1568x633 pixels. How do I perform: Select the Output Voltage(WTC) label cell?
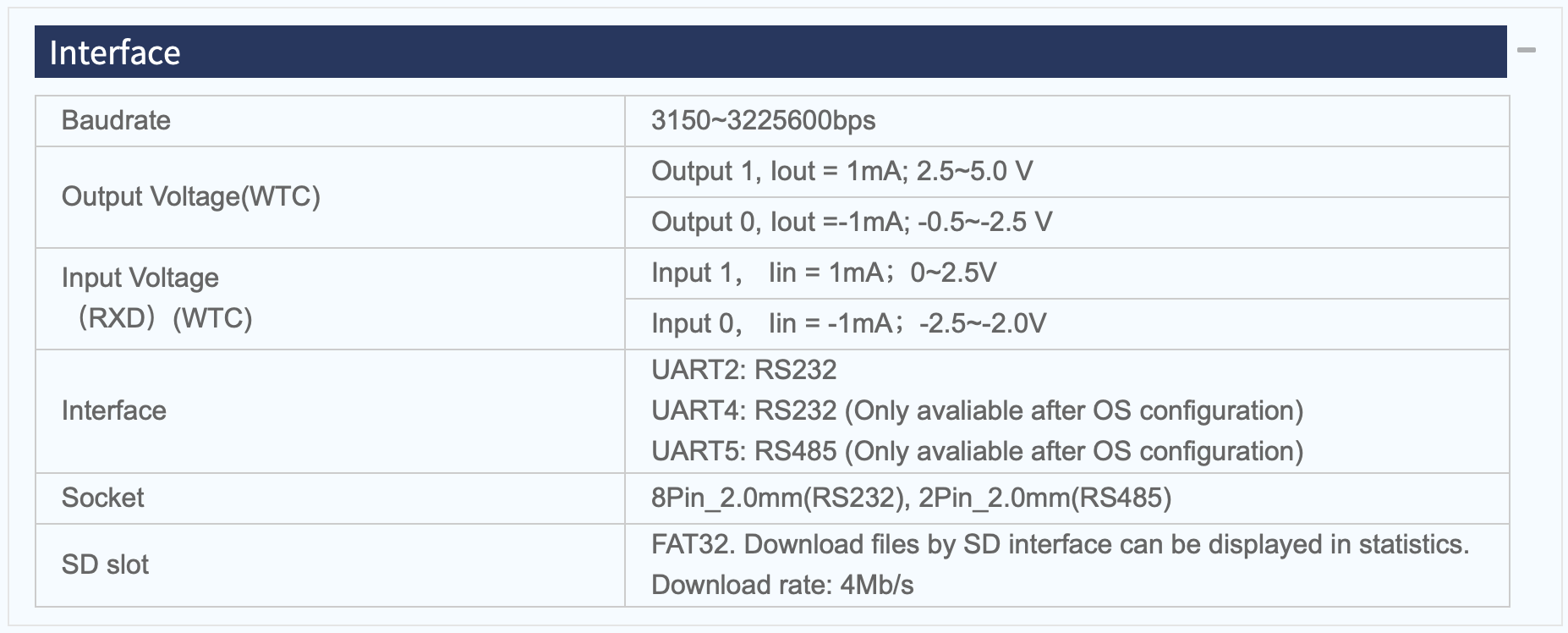[330, 197]
